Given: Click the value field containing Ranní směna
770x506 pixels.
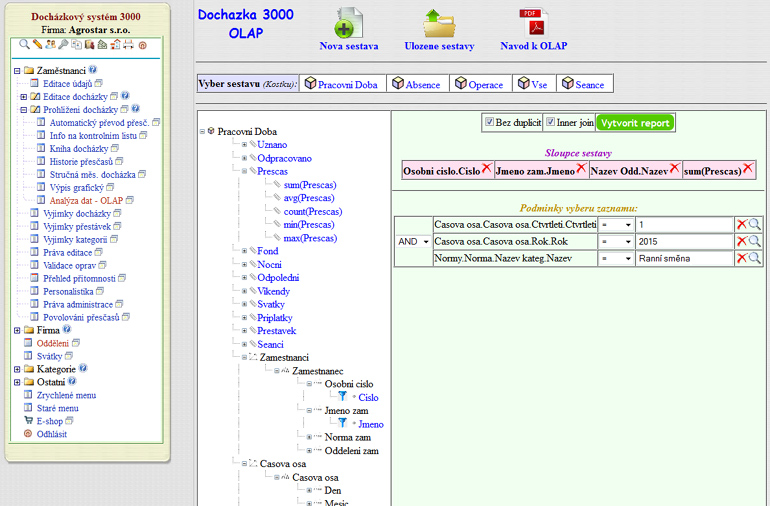Looking at the screenshot, I should point(685,258).
